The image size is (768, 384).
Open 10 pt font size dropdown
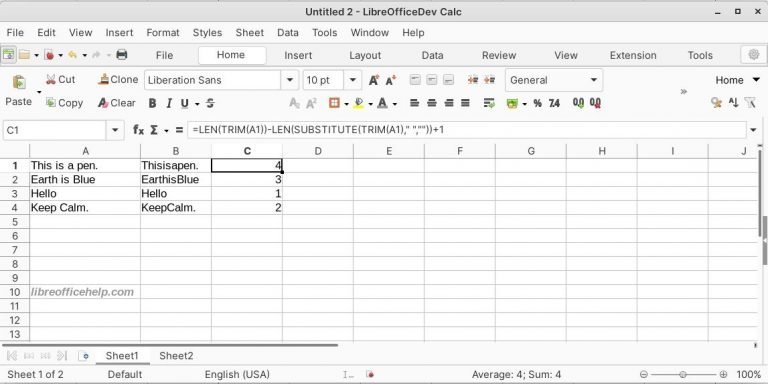click(352, 80)
